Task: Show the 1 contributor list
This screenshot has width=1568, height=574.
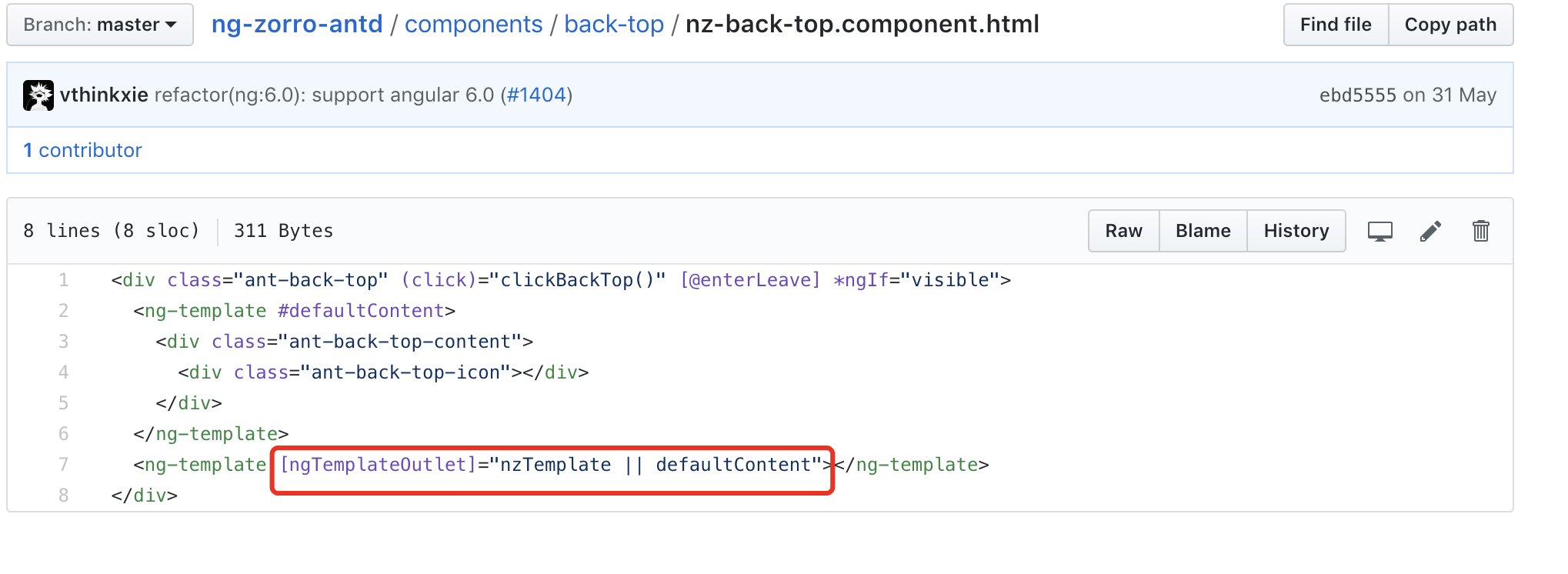Action: (82, 150)
